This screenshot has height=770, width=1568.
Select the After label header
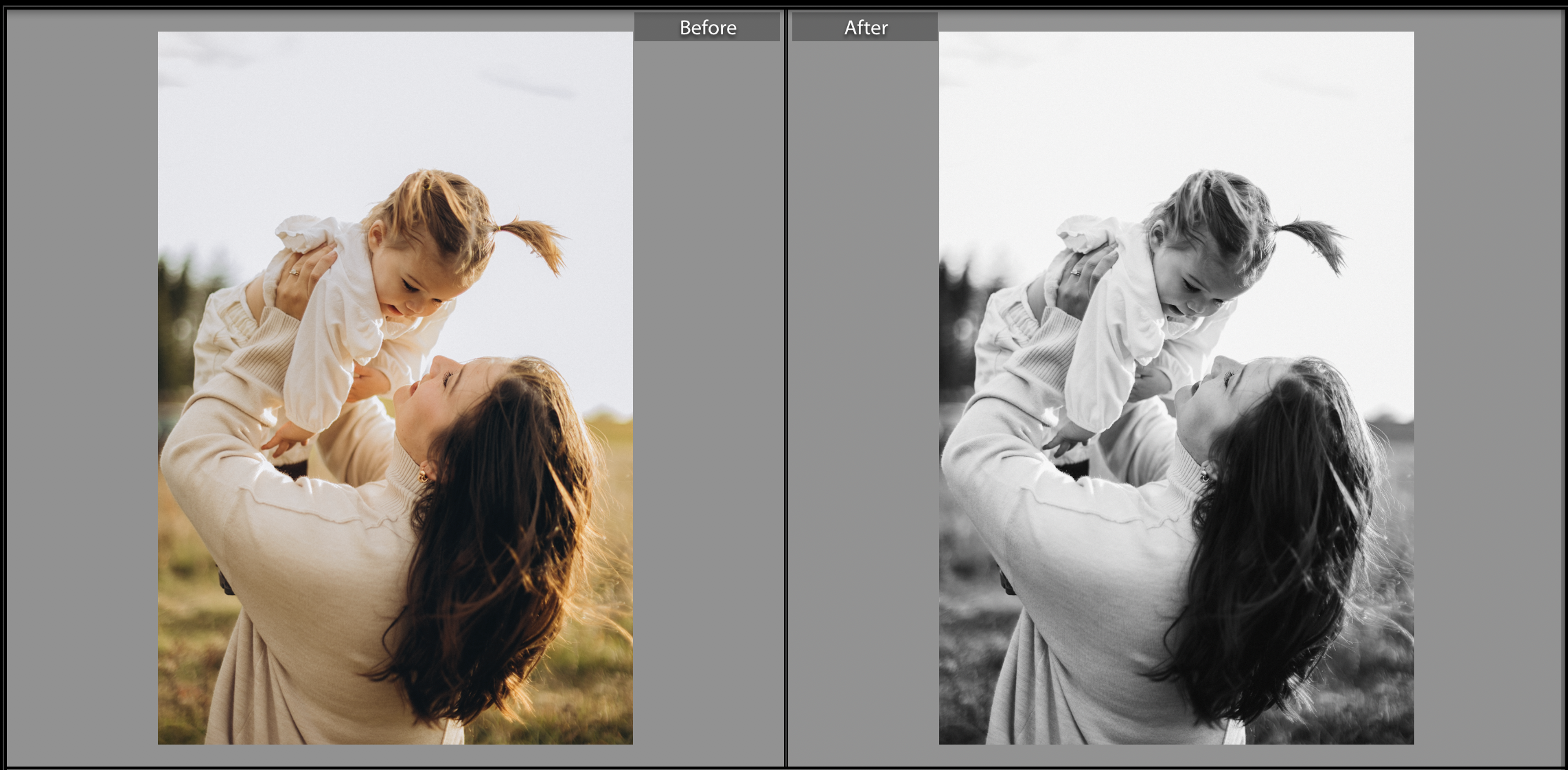865,28
